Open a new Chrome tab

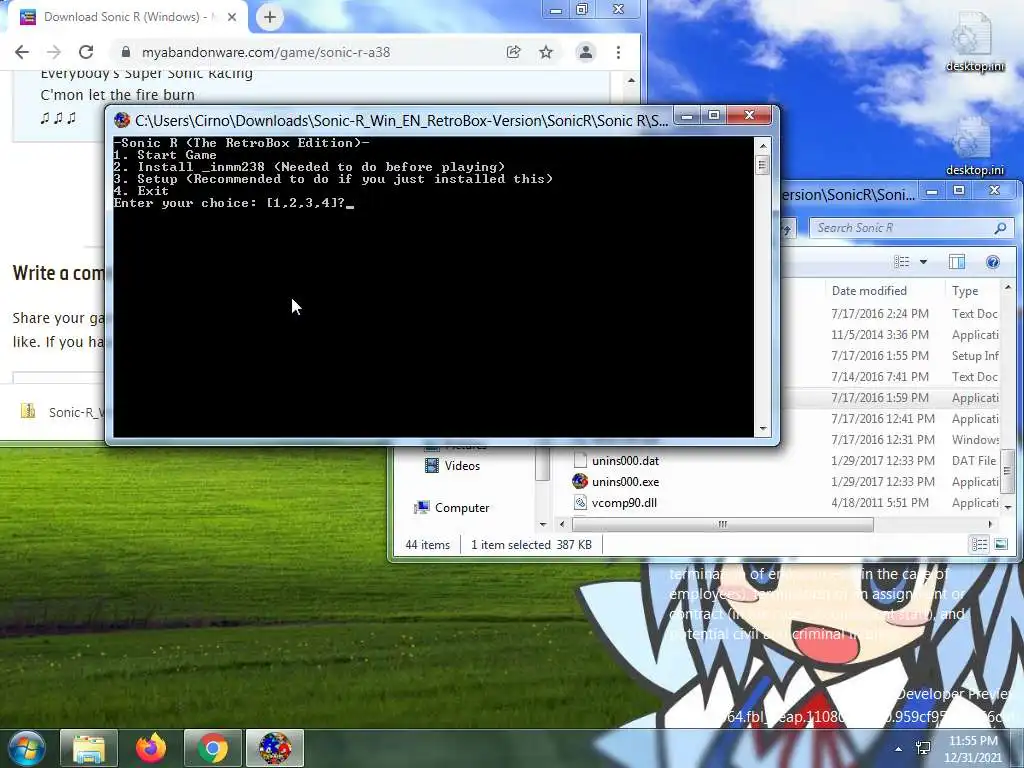point(270,17)
